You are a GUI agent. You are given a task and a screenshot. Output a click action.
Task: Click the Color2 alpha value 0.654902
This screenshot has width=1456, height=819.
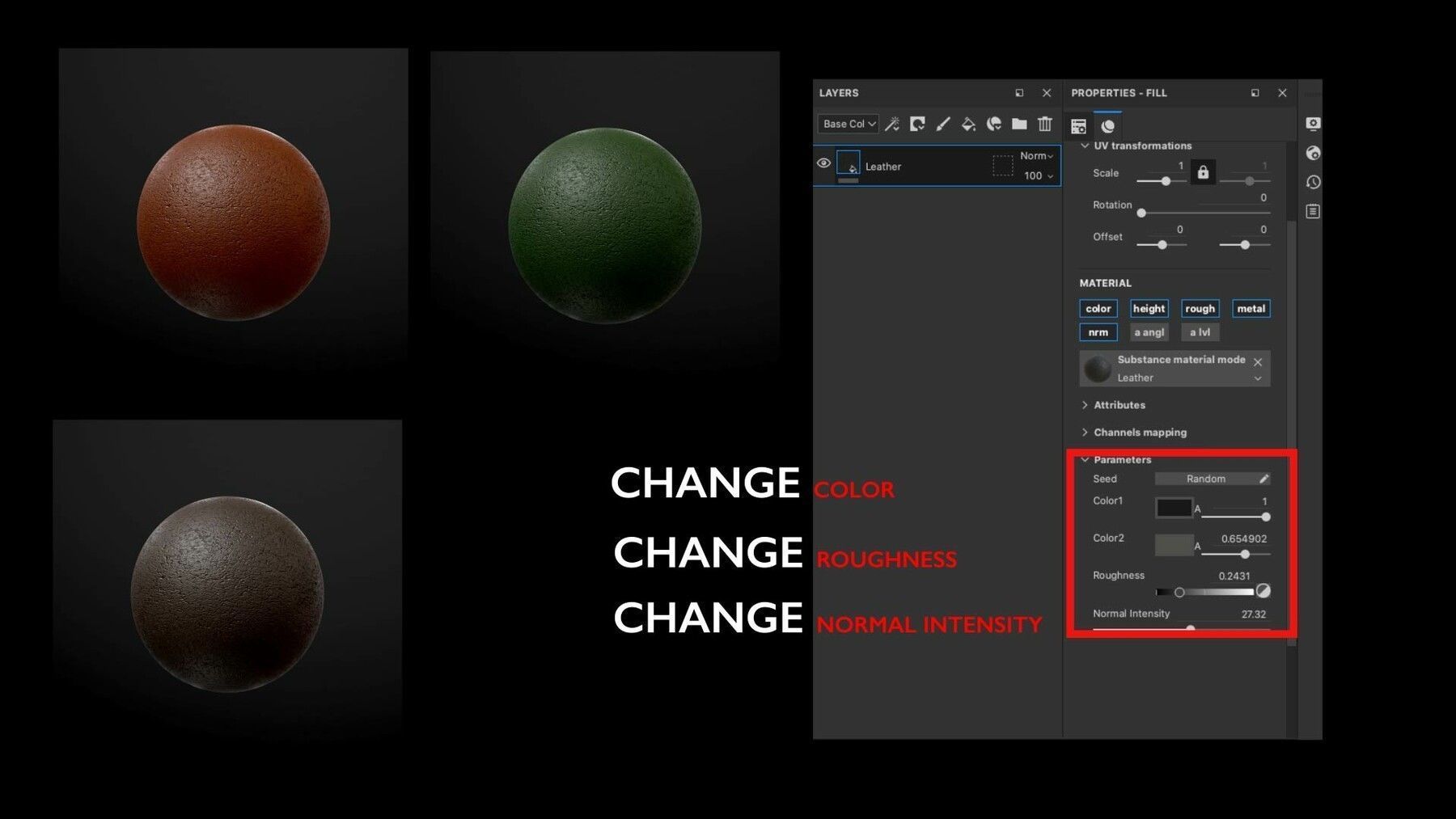pos(1244,538)
